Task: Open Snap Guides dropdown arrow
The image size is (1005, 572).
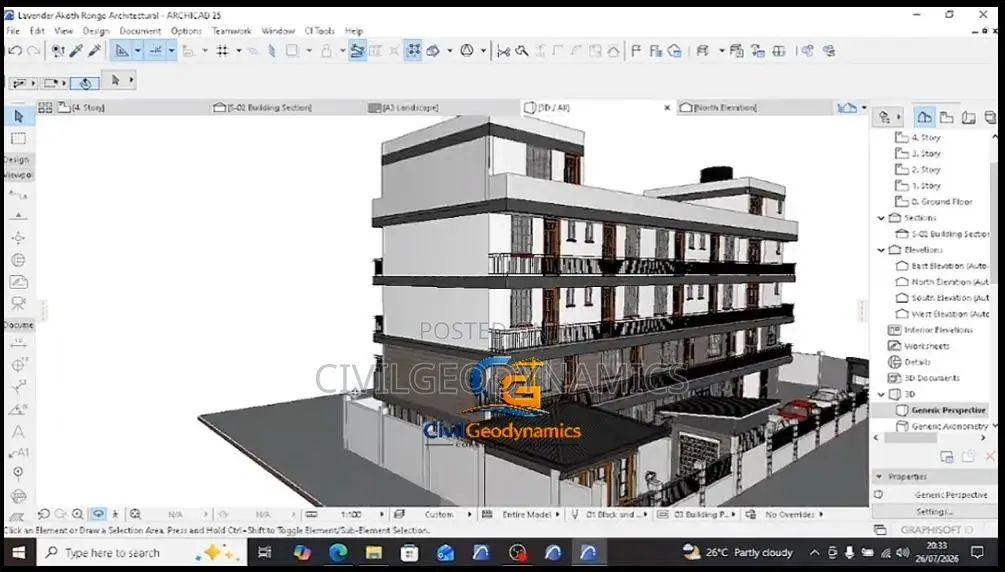Action: [x=171, y=51]
